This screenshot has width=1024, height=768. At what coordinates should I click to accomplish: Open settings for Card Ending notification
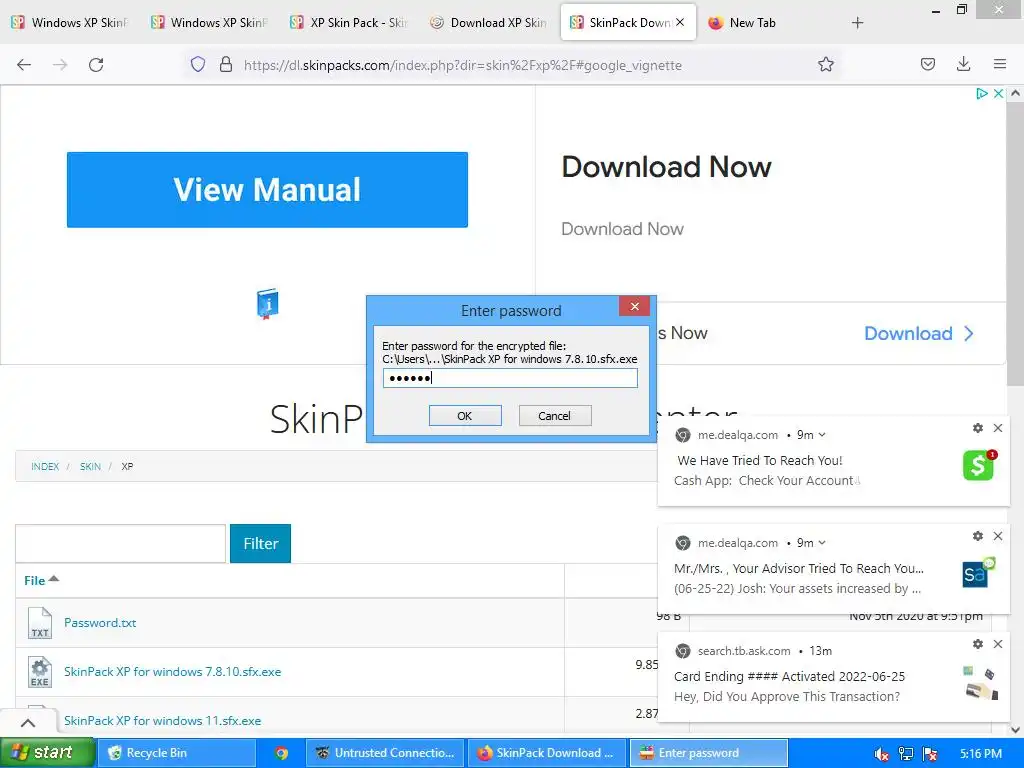(978, 644)
